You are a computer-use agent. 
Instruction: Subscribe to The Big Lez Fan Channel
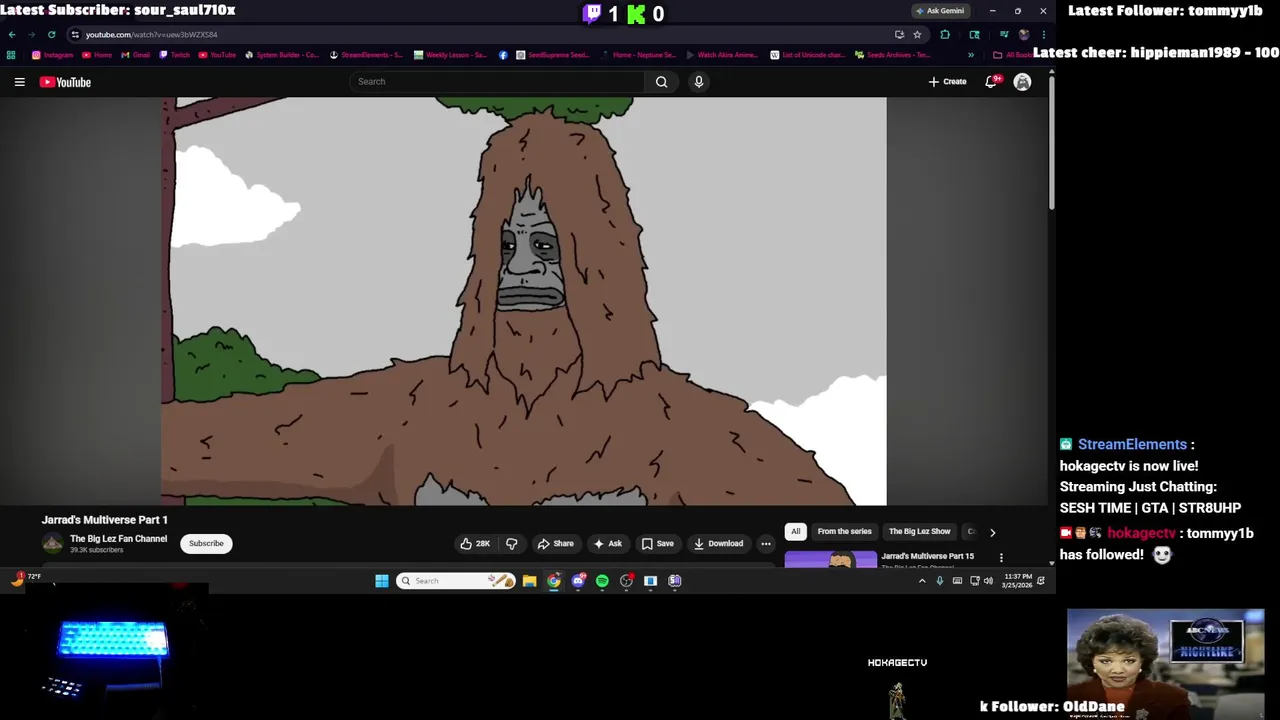[x=206, y=543]
